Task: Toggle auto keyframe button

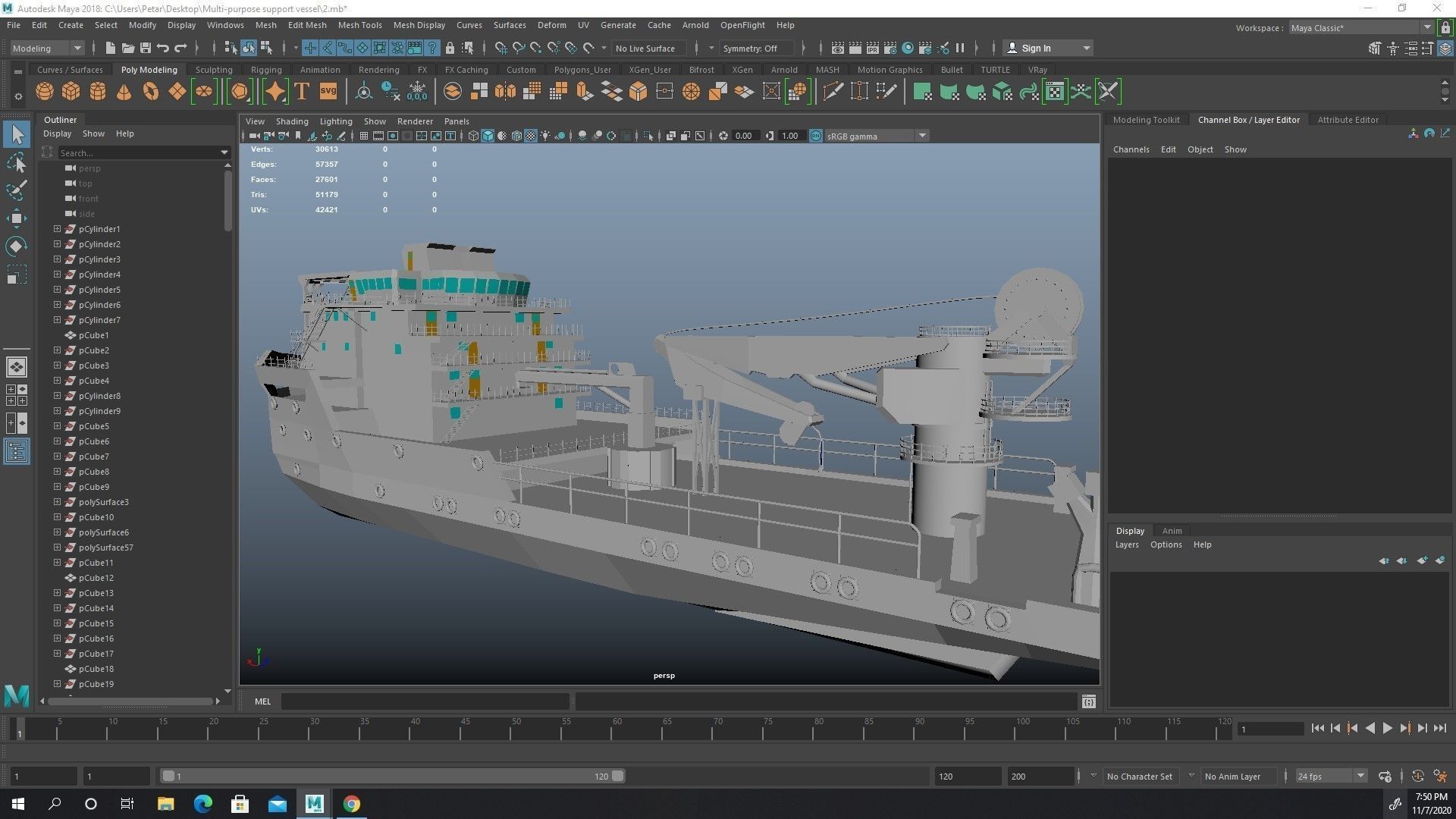Action: pos(1418,776)
